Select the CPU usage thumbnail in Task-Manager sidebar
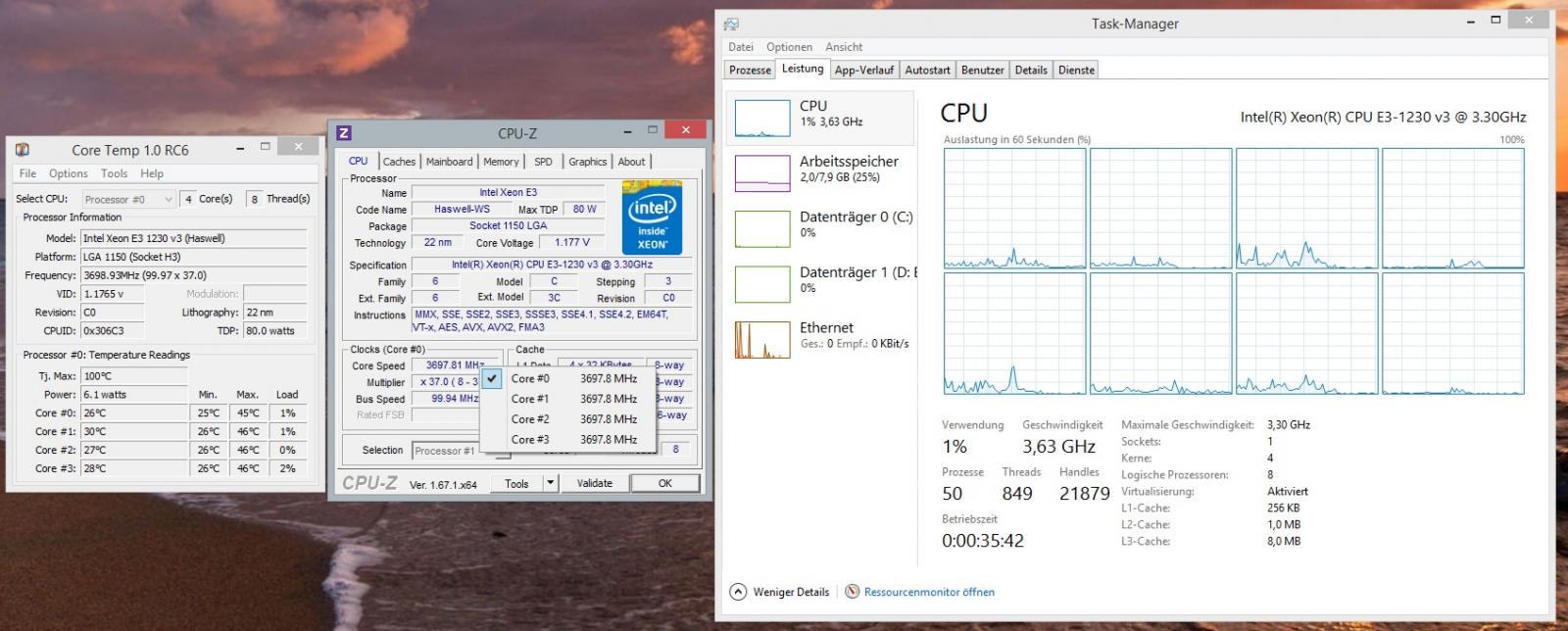This screenshot has height=631, width=1568. tap(762, 118)
